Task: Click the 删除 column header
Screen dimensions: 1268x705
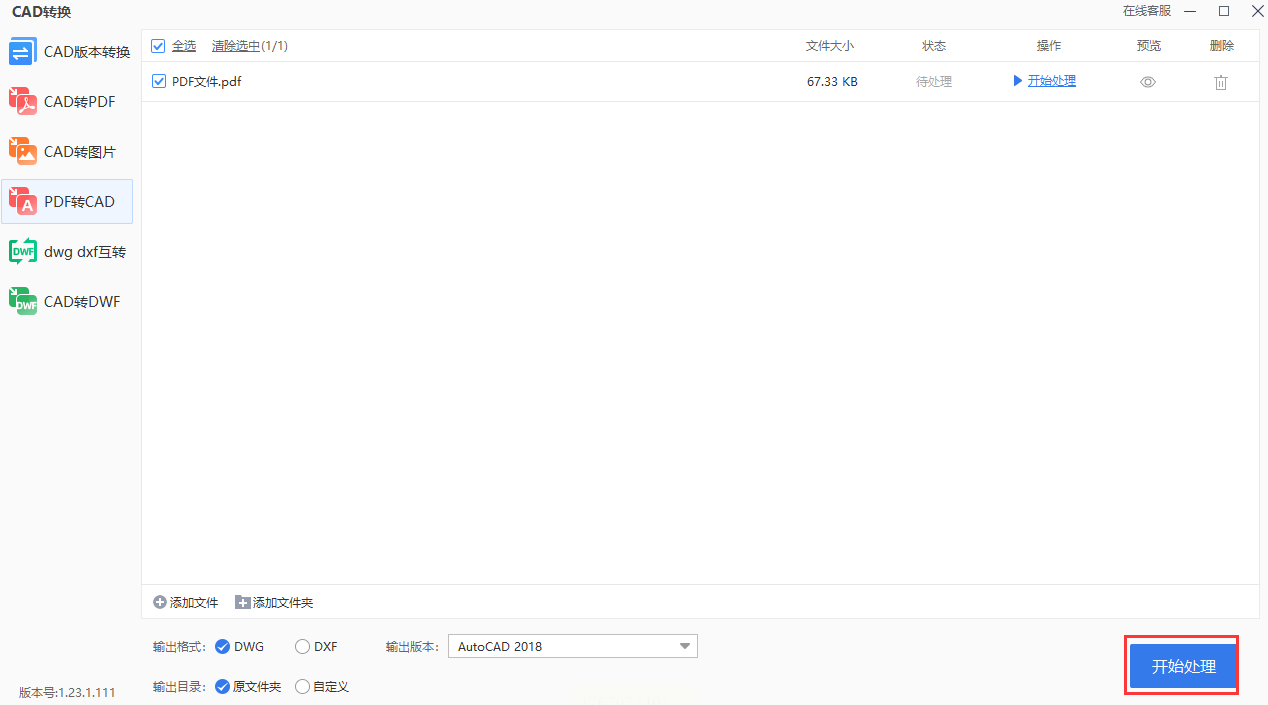Action: tap(1222, 46)
